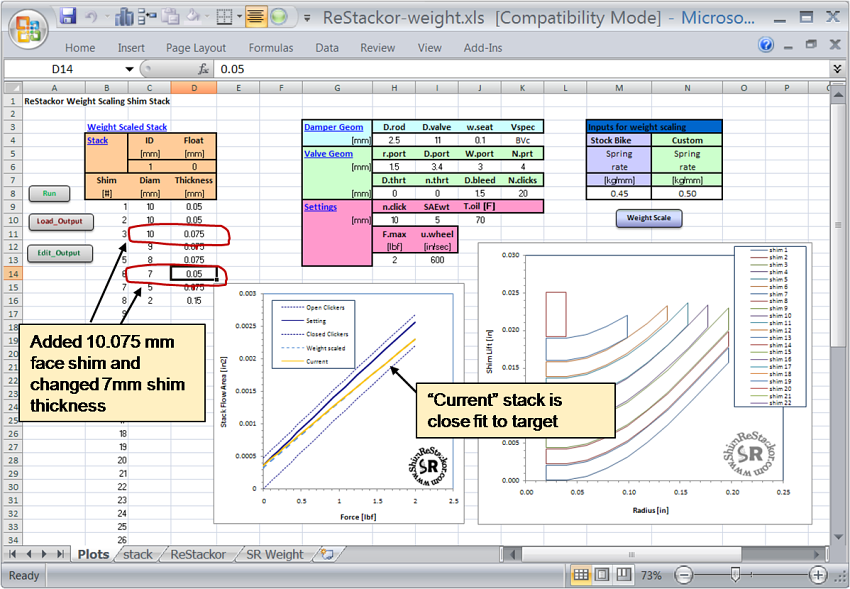850x589 pixels.
Task: Expand the formula bar with the chevron
Action: point(838,69)
